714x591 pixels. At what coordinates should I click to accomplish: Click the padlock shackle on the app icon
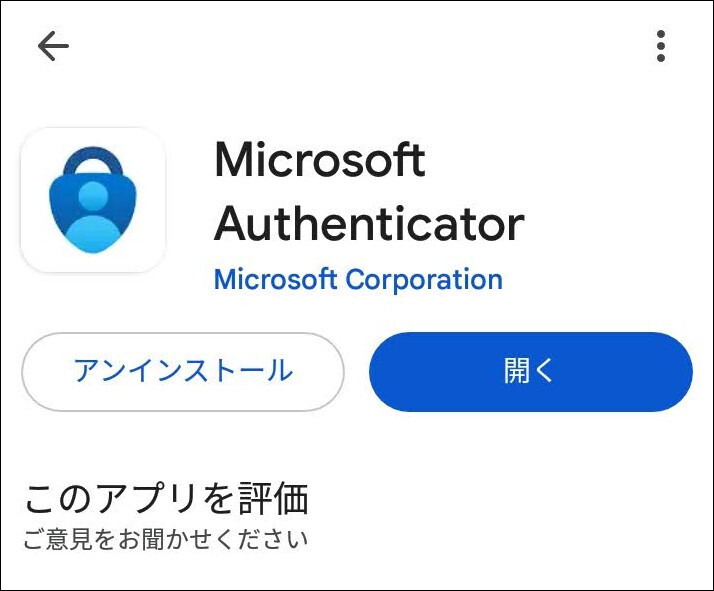(93, 162)
